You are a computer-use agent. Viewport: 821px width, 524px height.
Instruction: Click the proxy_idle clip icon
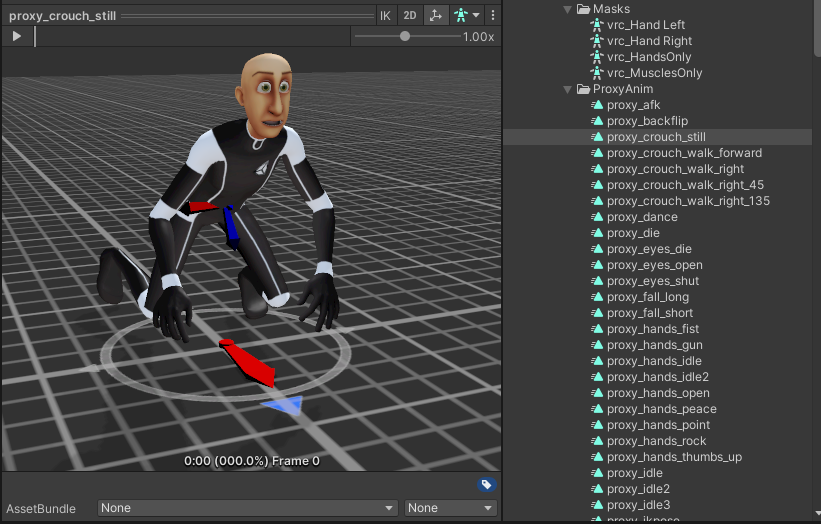(x=597, y=473)
